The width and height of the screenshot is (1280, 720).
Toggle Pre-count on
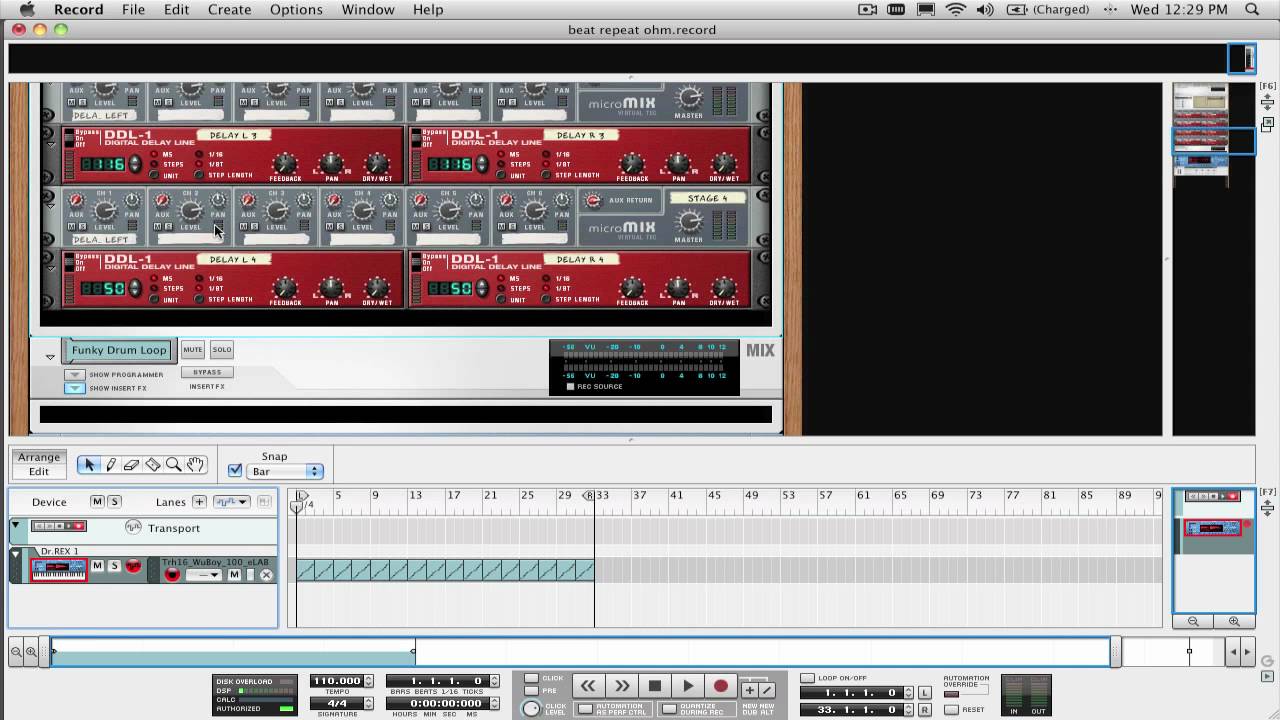point(531,690)
